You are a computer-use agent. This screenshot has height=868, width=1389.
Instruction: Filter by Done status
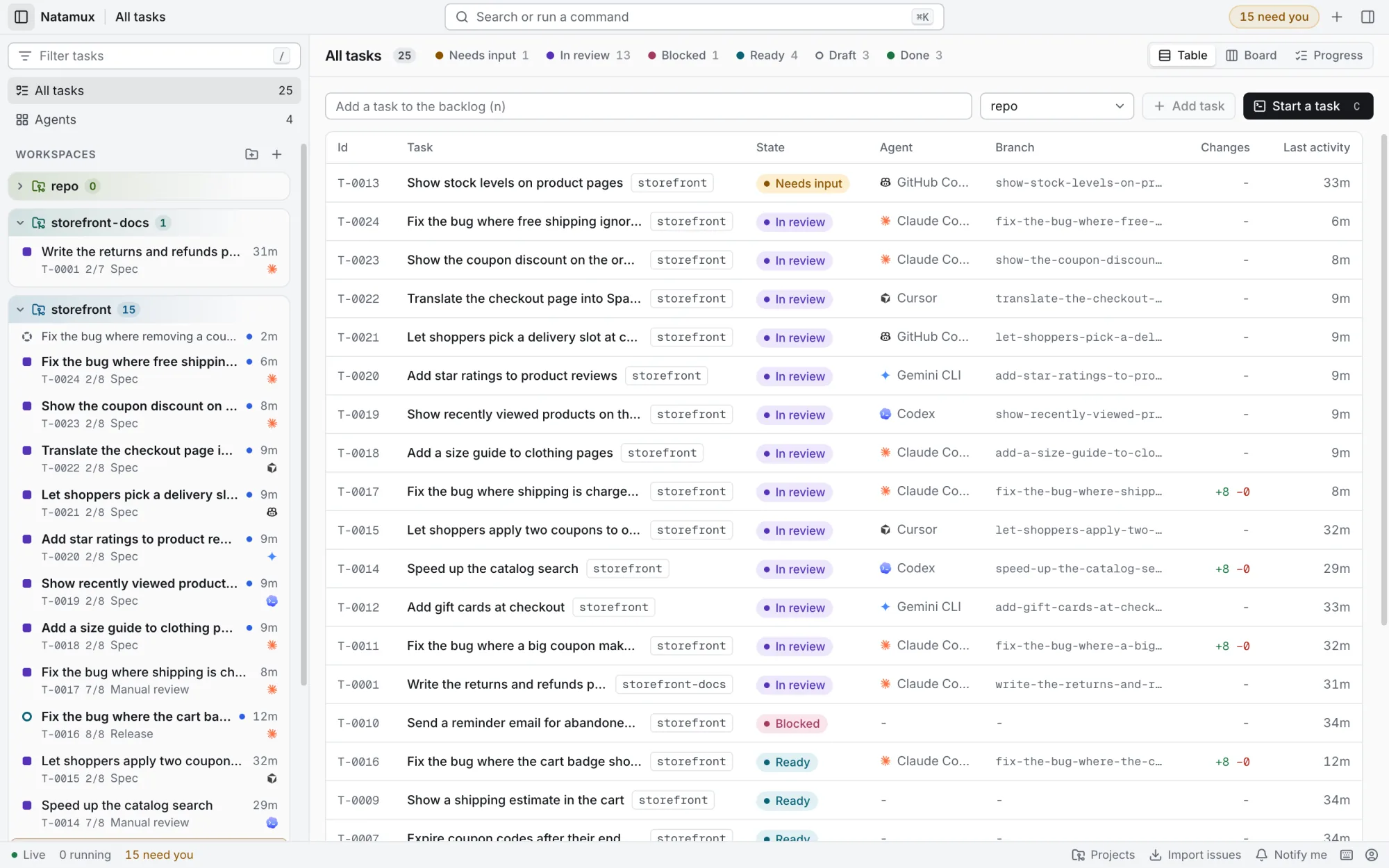click(914, 56)
